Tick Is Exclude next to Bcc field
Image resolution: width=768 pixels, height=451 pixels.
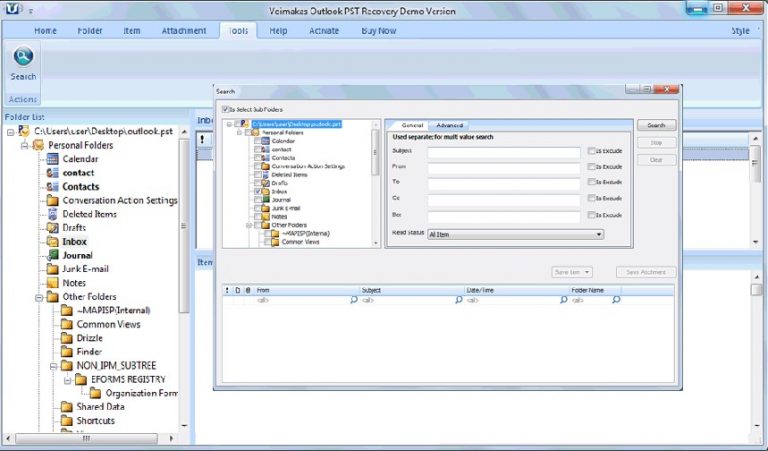591,214
